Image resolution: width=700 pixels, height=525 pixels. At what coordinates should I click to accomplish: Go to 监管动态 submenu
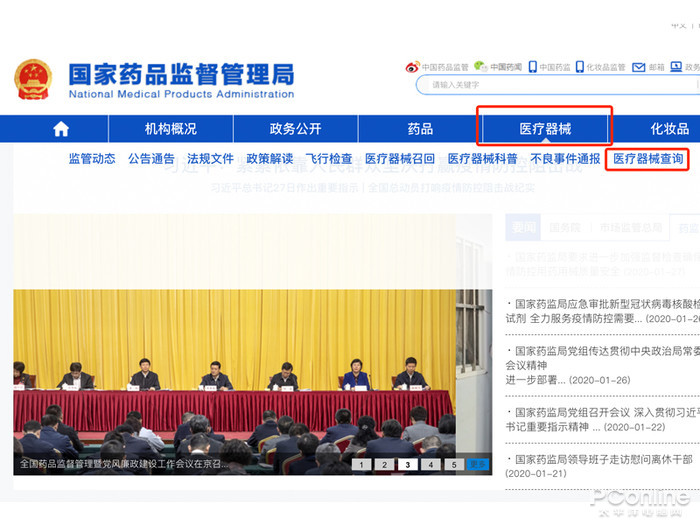click(92, 158)
